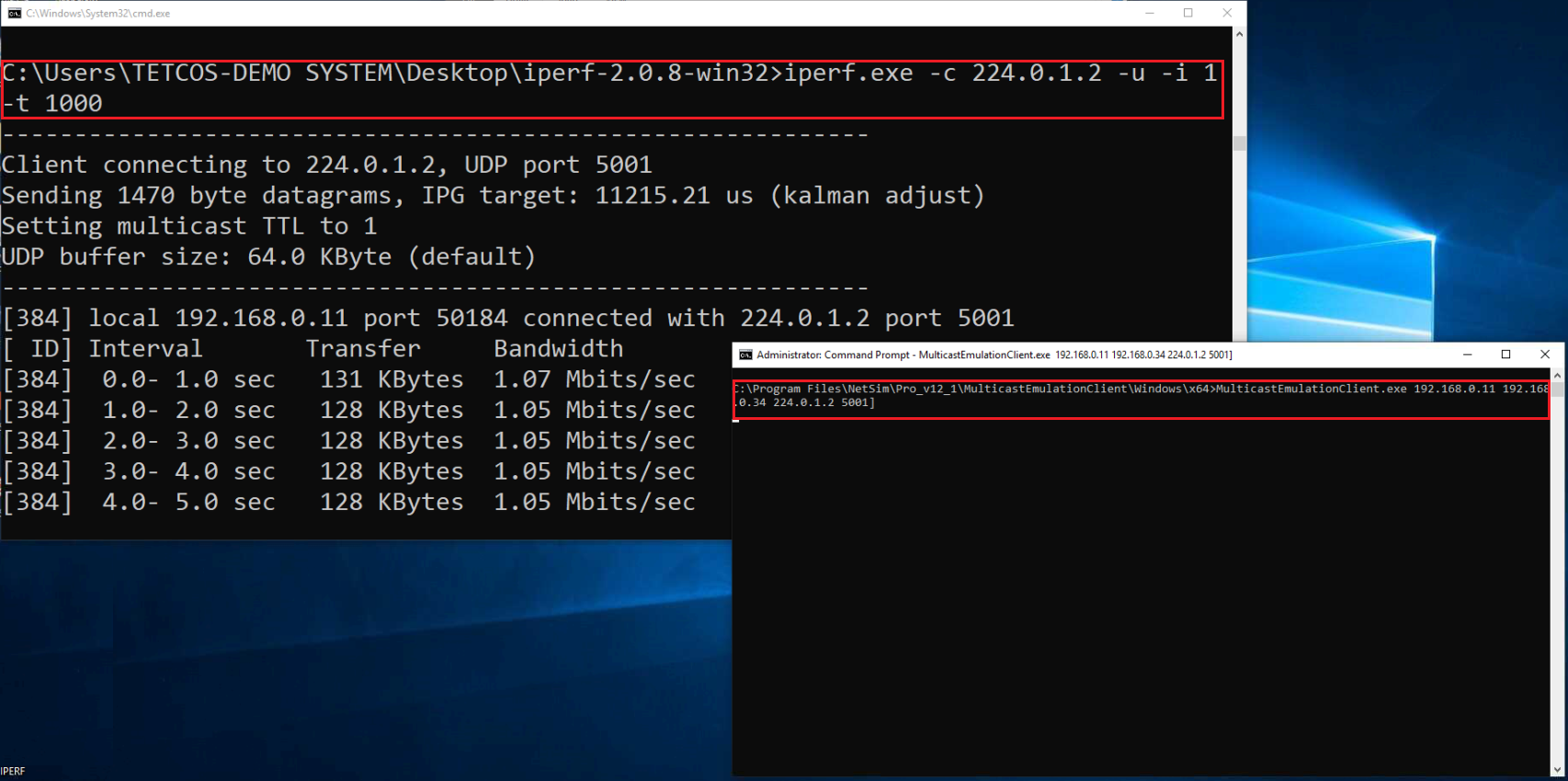Image resolution: width=1568 pixels, height=781 pixels.
Task: Click the scroll-up arrow in iperf window
Action: [x=1239, y=35]
